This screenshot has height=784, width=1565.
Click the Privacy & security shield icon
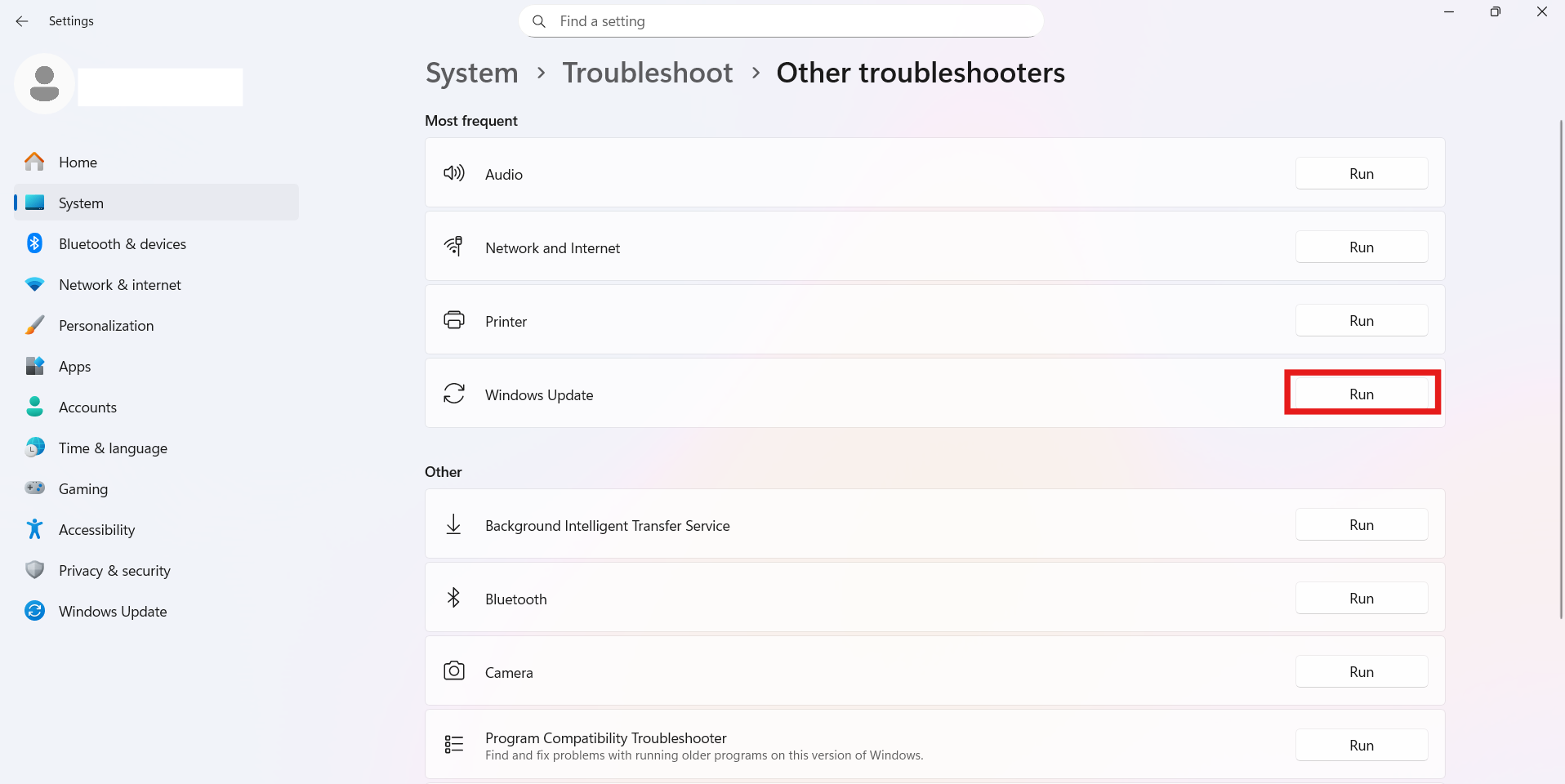(x=34, y=570)
